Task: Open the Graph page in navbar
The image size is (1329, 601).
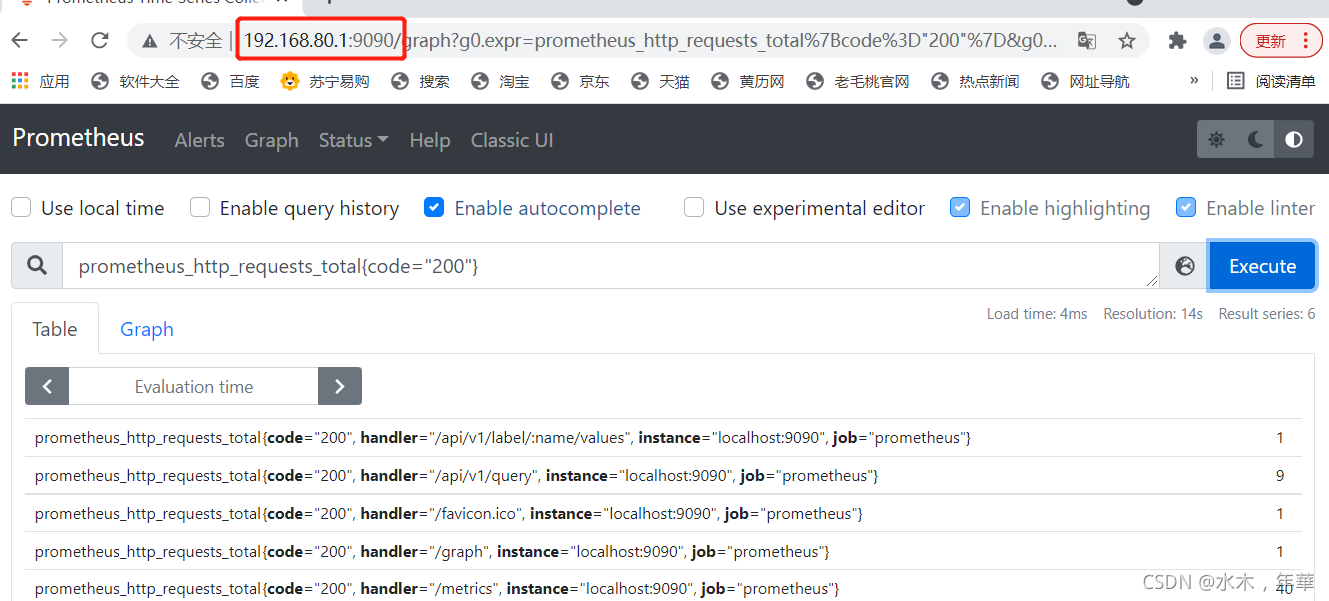Action: coord(272,140)
